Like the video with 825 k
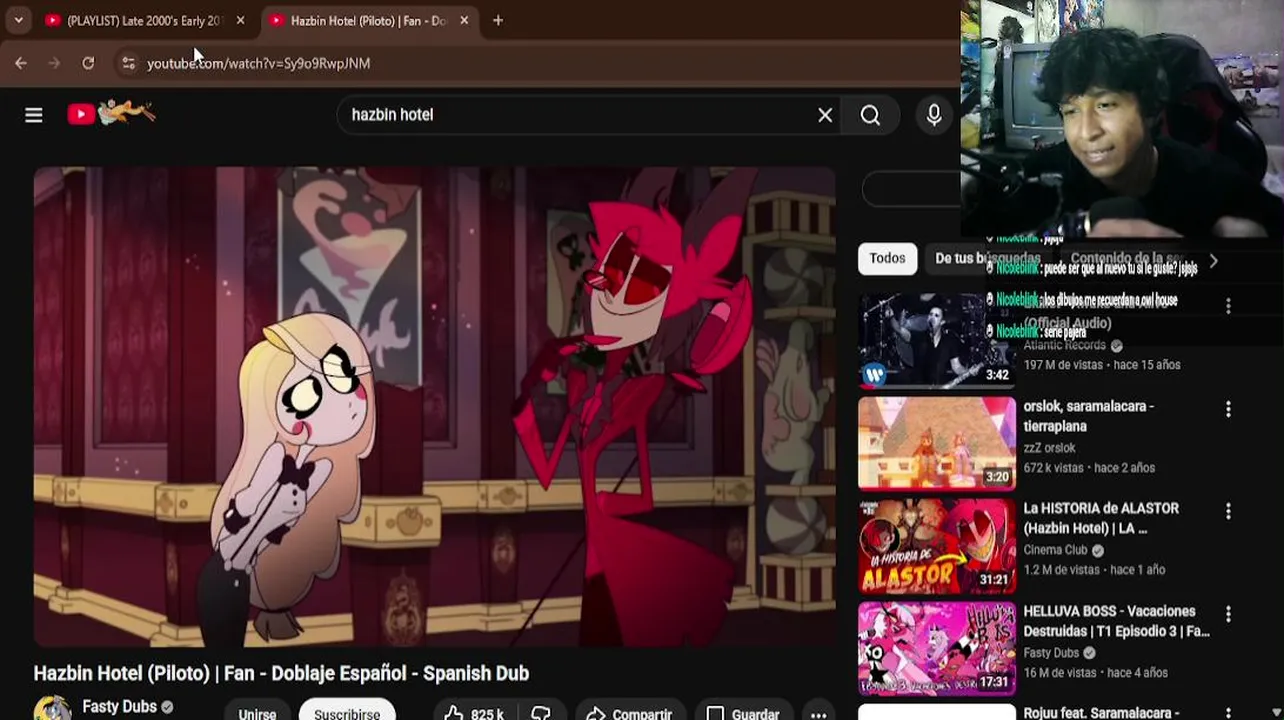 [474, 713]
